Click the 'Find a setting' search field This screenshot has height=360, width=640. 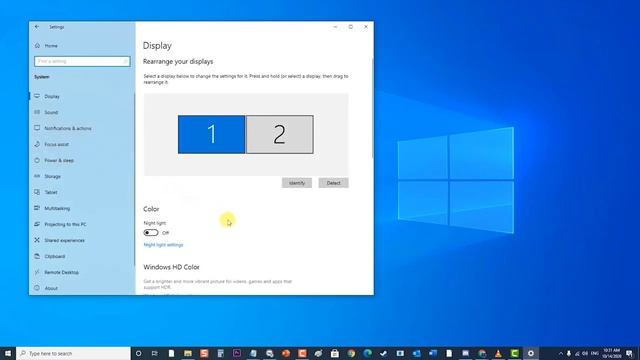point(82,61)
